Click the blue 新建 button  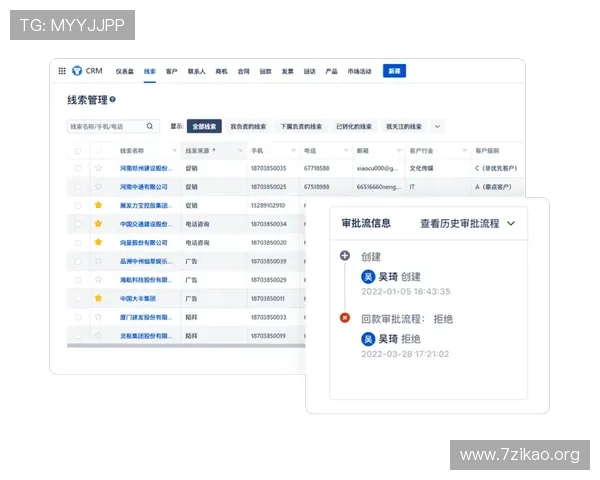(x=394, y=71)
